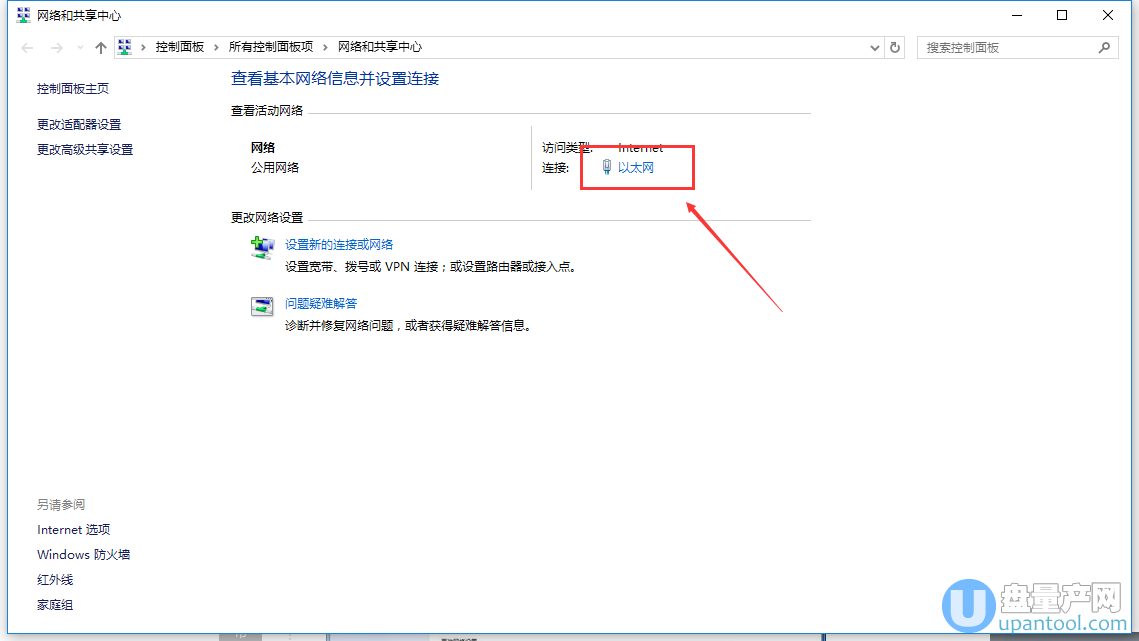The image size is (1139, 641).
Task: Click the search magnifier icon
Action: (1104, 46)
